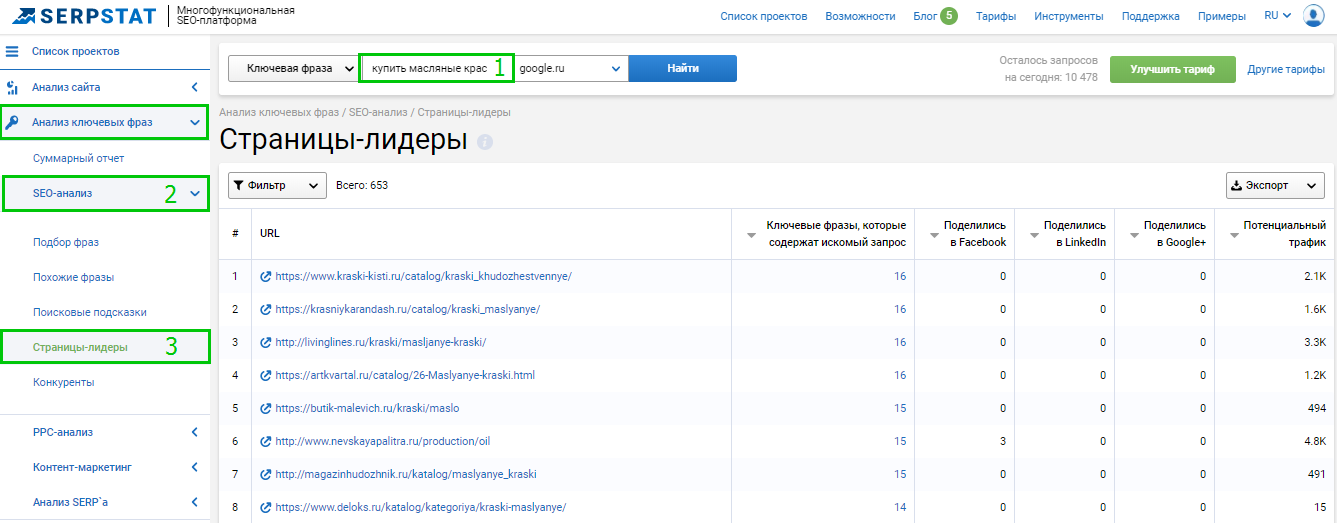Viewport: 1337px width, 523px height.
Task: Open external link icon for livinglines.ru row
Action: [265, 342]
